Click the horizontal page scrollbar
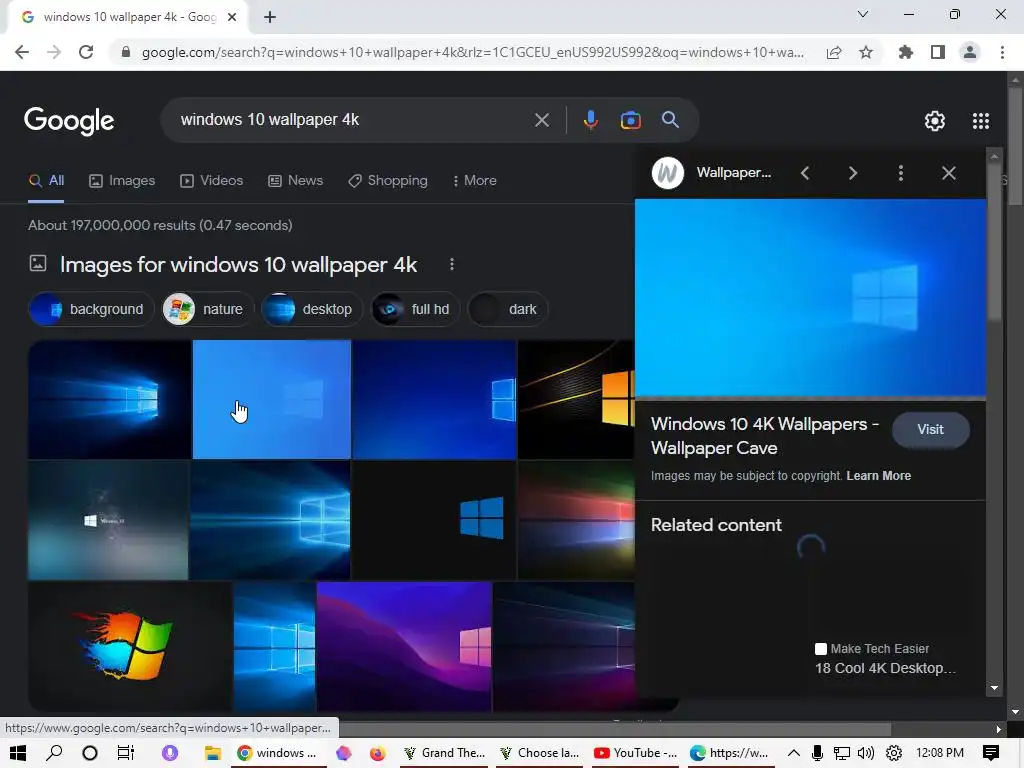 pyautogui.click(x=615, y=729)
